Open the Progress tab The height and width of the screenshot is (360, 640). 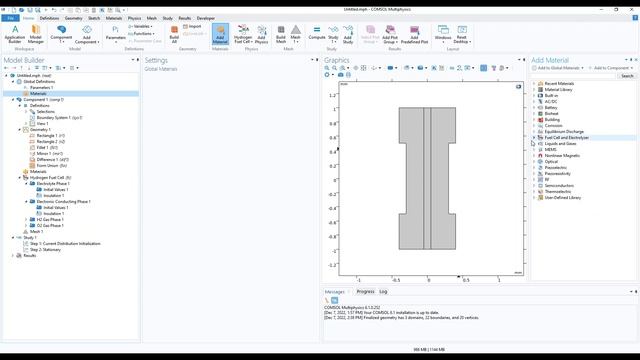click(x=365, y=291)
